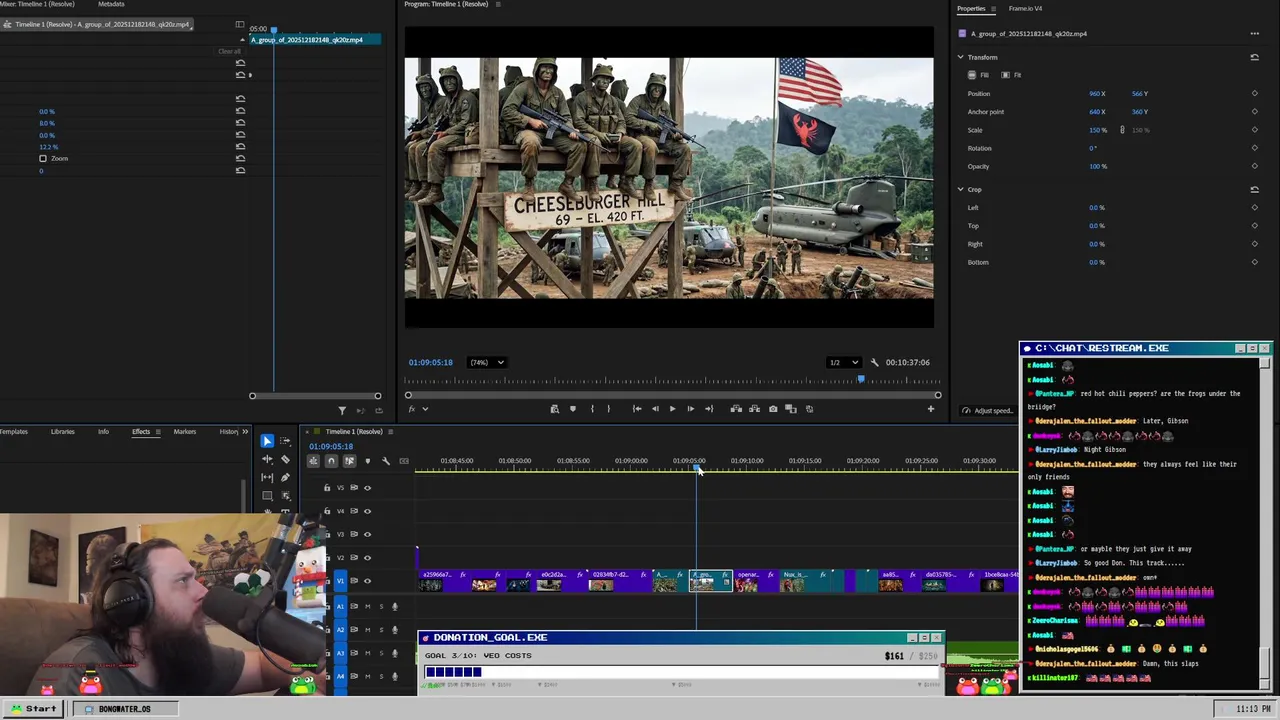Open the playback resolution 1/2 dropdown
Image resolution: width=1280 pixels, height=720 pixels.
[843, 362]
